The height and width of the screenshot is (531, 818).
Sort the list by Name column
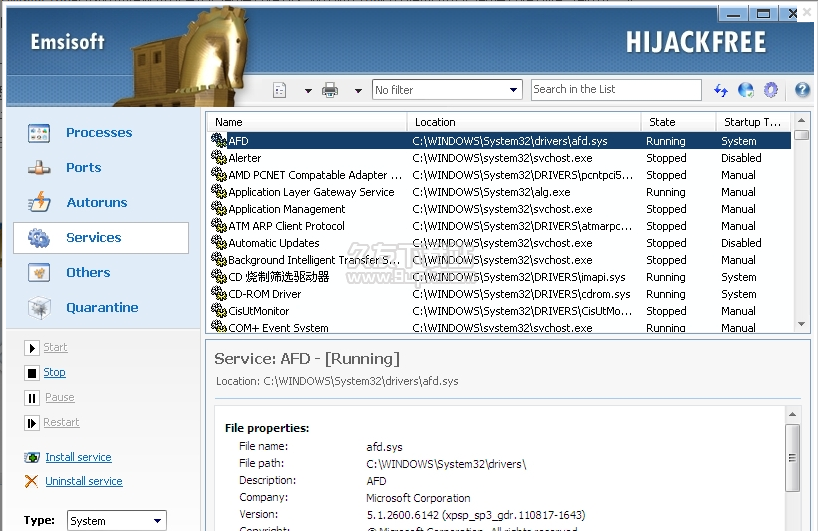point(307,122)
